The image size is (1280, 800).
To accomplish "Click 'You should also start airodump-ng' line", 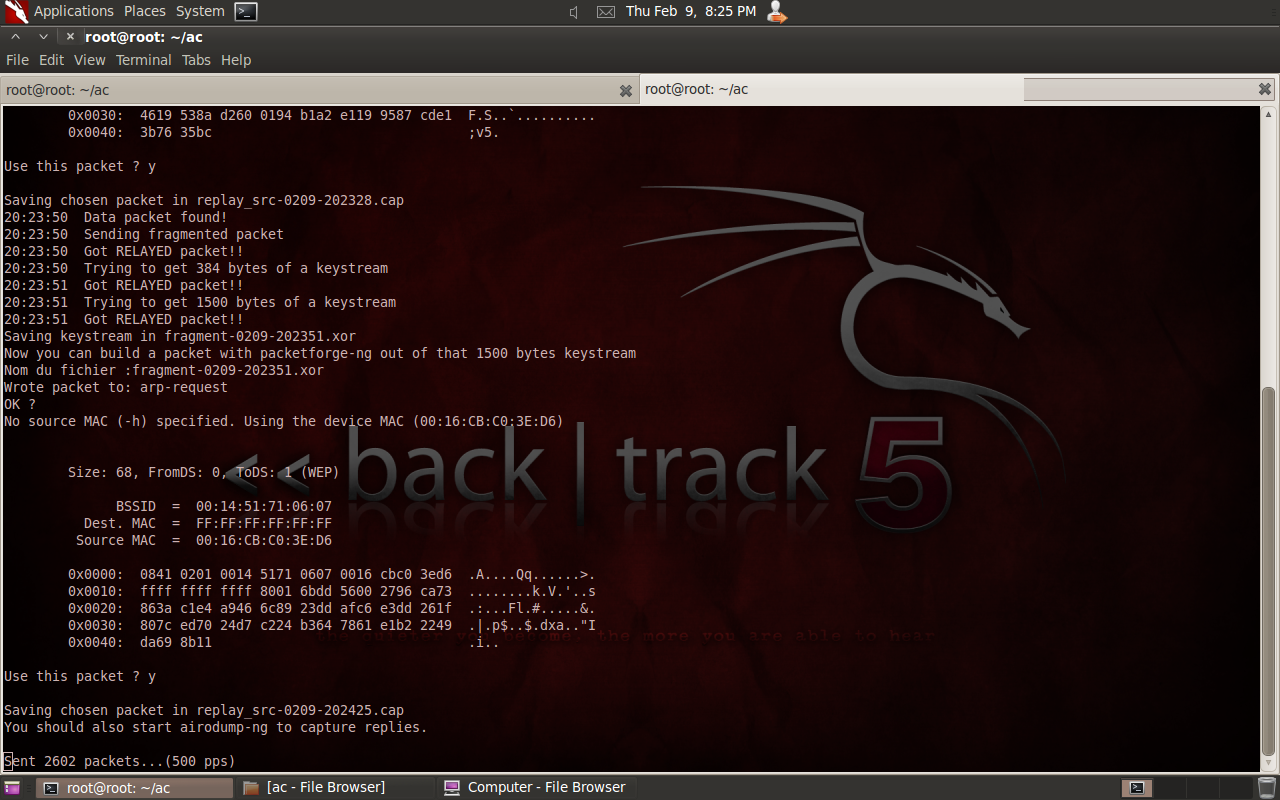I will (x=216, y=727).
